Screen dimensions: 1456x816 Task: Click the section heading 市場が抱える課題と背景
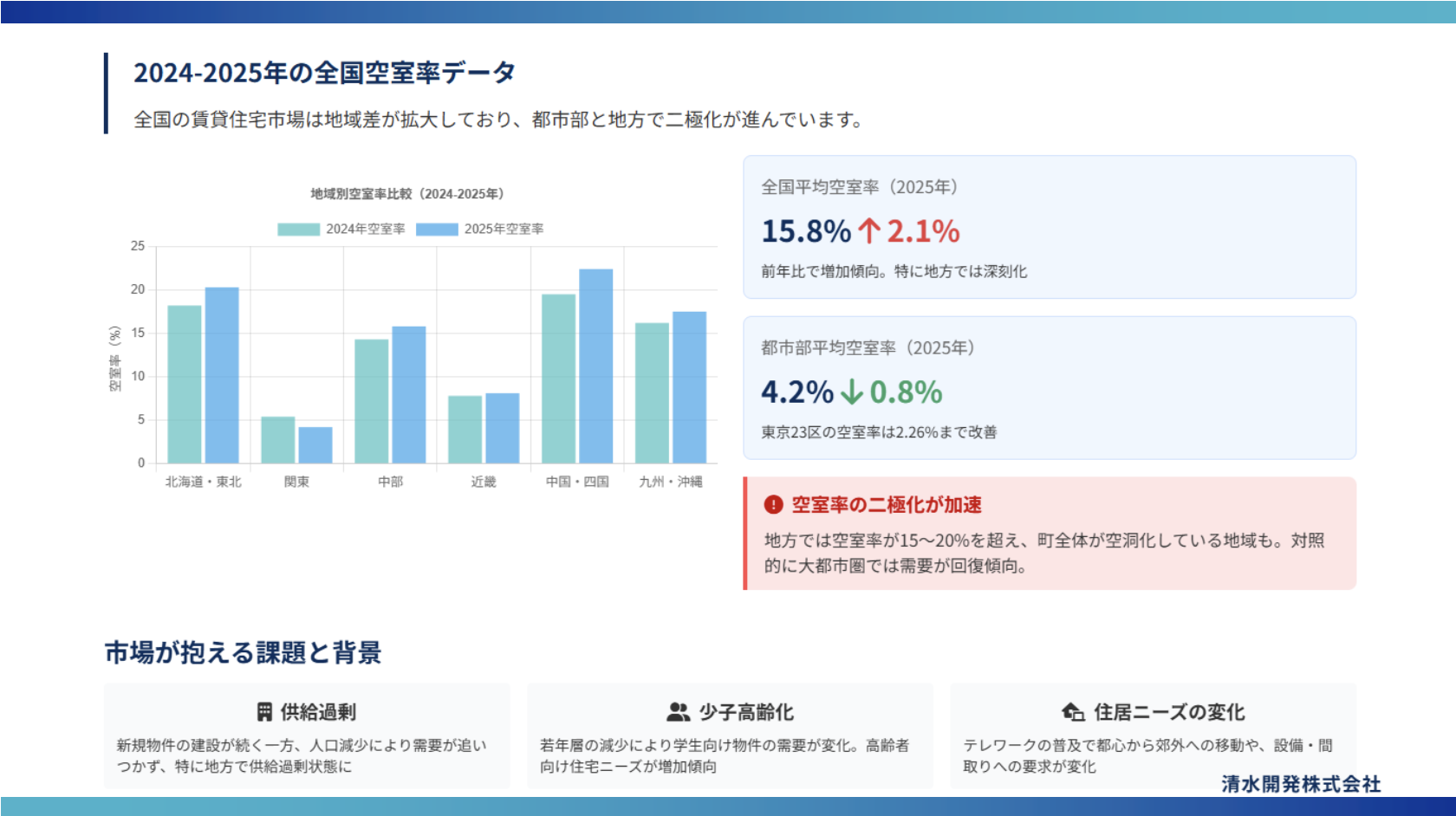pos(243,652)
